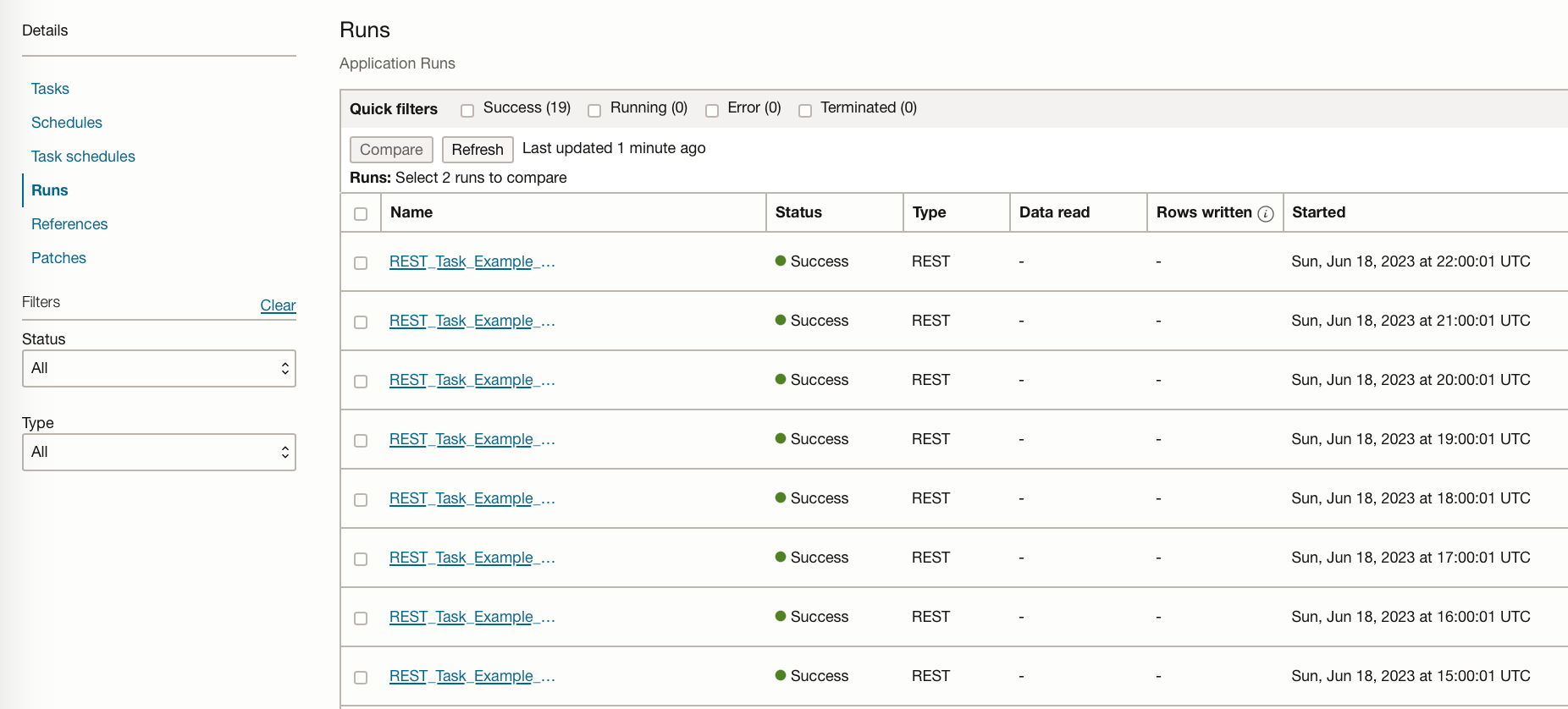The height and width of the screenshot is (709, 1568).
Task: Click 'Sun, Jun 18, 2023 at 19:00:01 UTC'
Action: pyautogui.click(x=1411, y=439)
